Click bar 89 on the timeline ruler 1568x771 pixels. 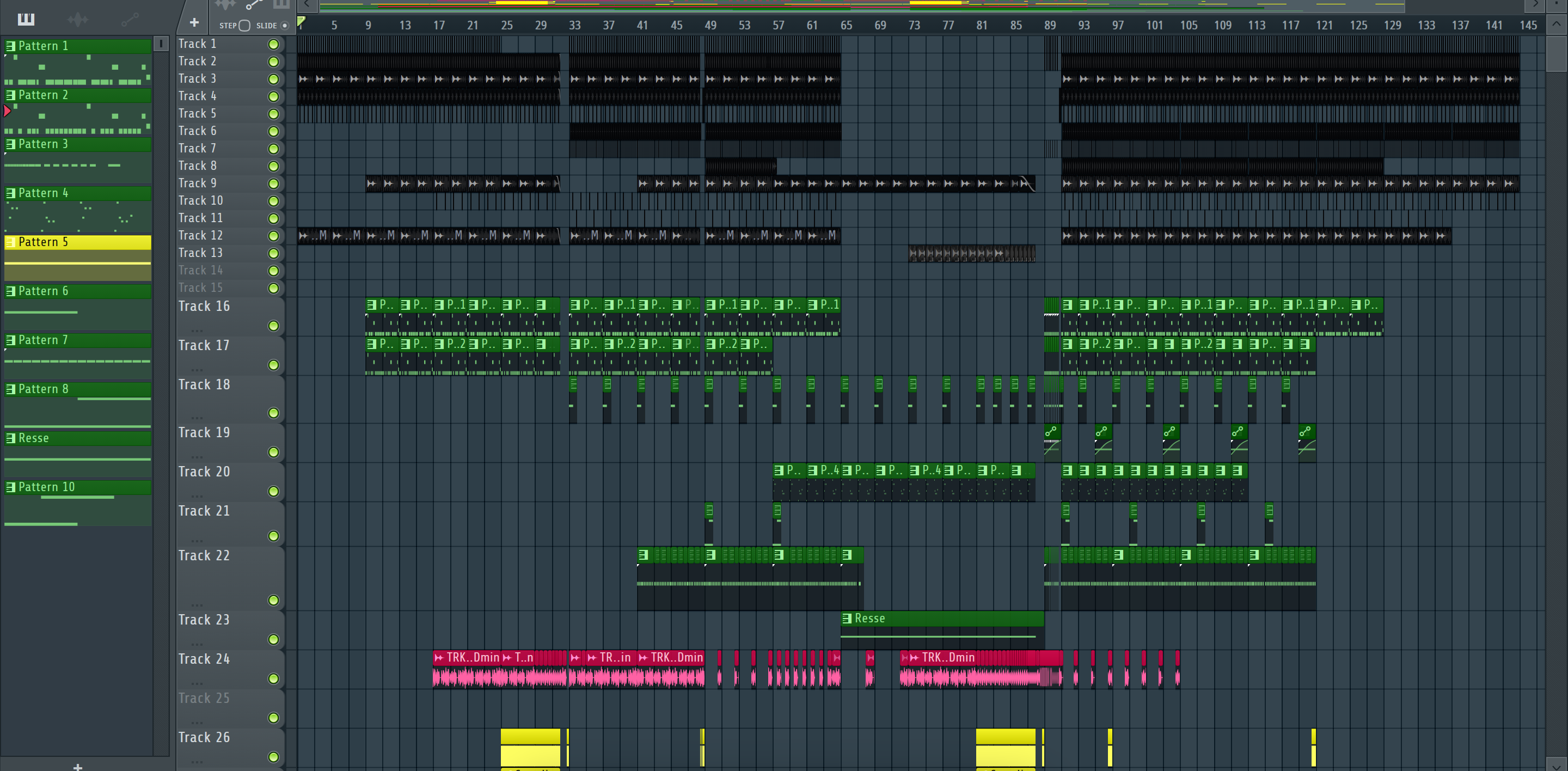1050,25
